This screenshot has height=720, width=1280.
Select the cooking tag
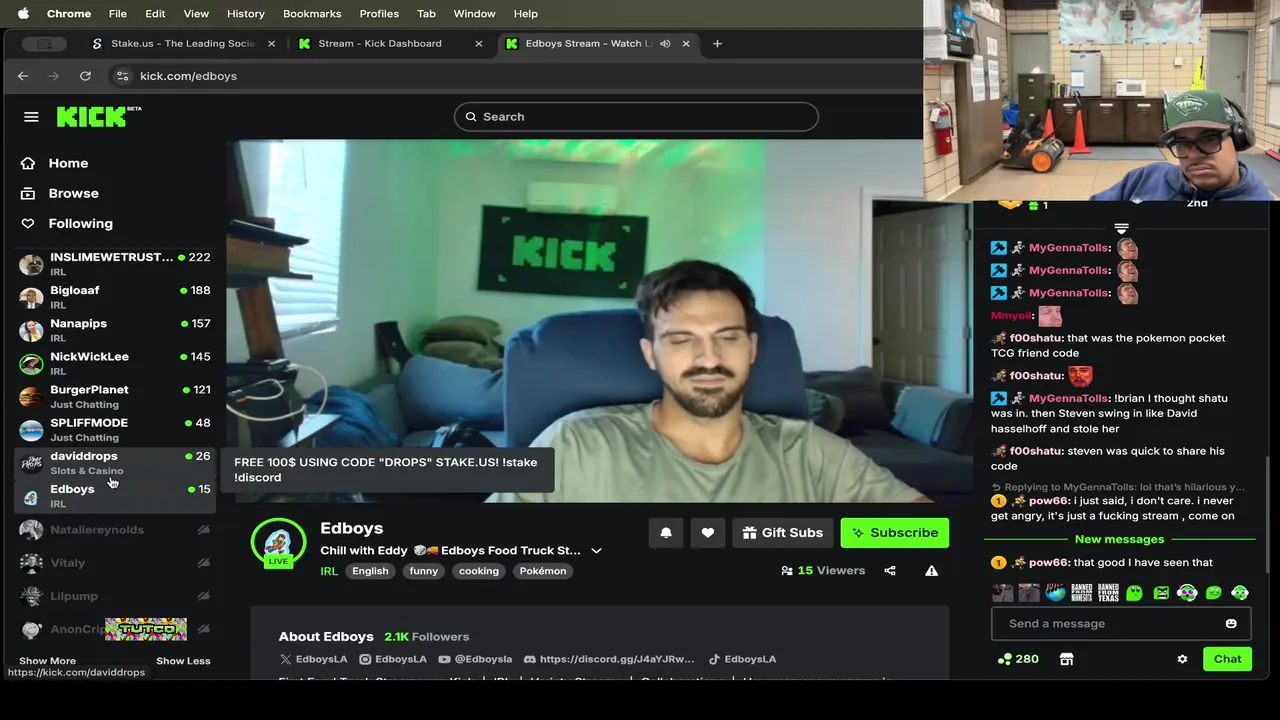(479, 571)
